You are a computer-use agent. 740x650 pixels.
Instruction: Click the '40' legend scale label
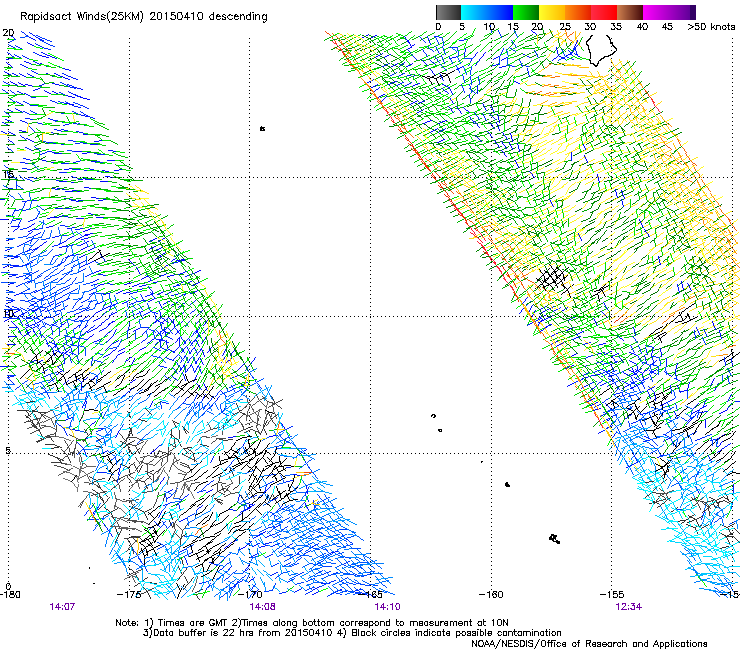click(642, 27)
